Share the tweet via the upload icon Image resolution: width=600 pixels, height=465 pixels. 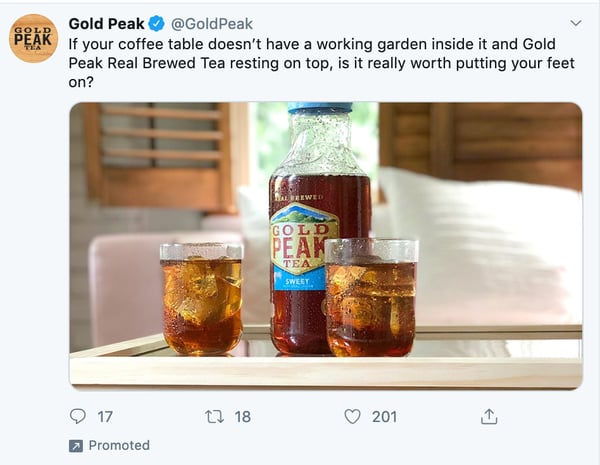click(x=489, y=416)
